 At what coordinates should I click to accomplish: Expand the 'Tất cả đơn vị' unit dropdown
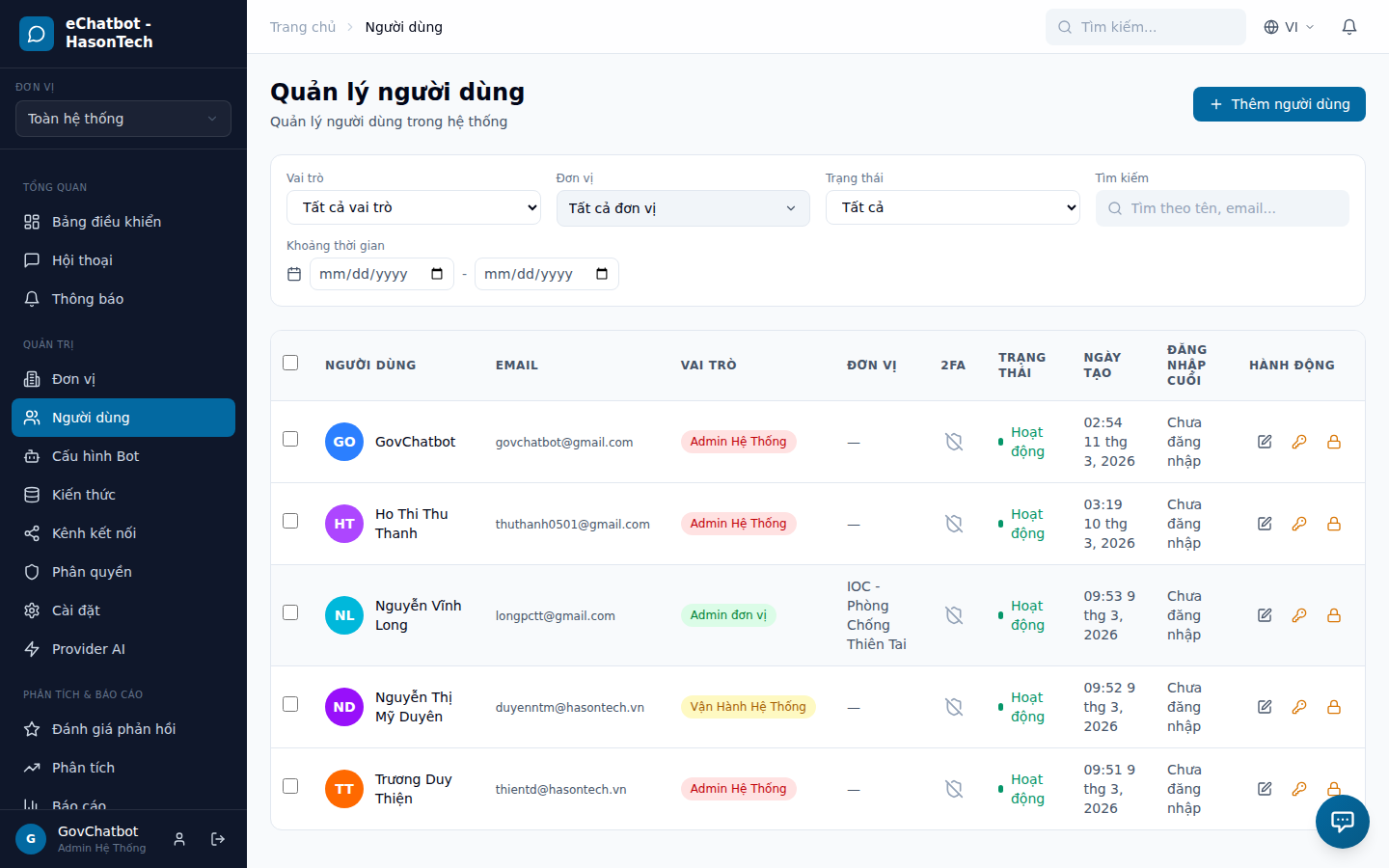point(682,208)
